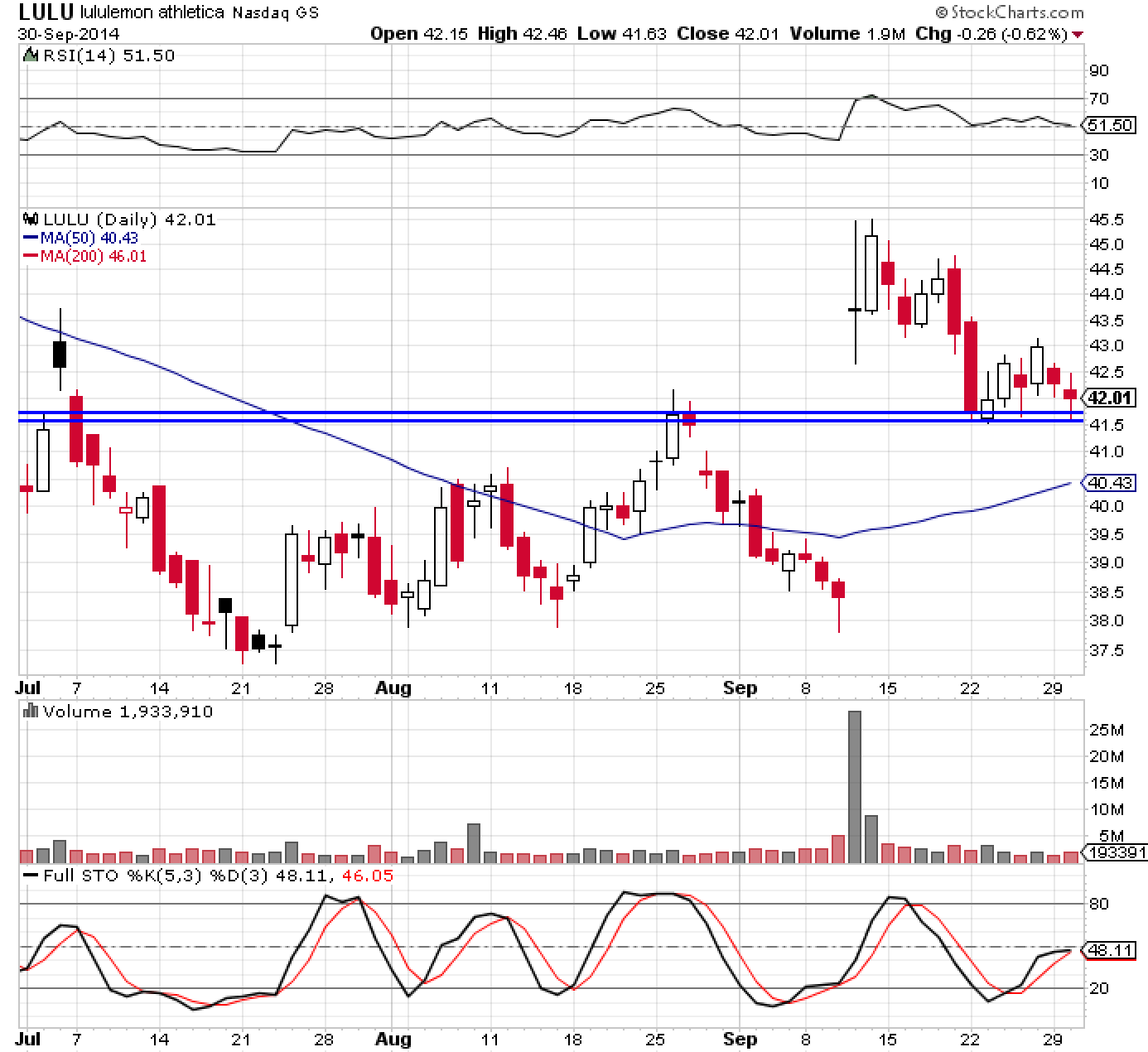Viewport: 1148px width, 1052px height.
Task: Click the 'Open 42.15' value
Action: click(x=418, y=34)
